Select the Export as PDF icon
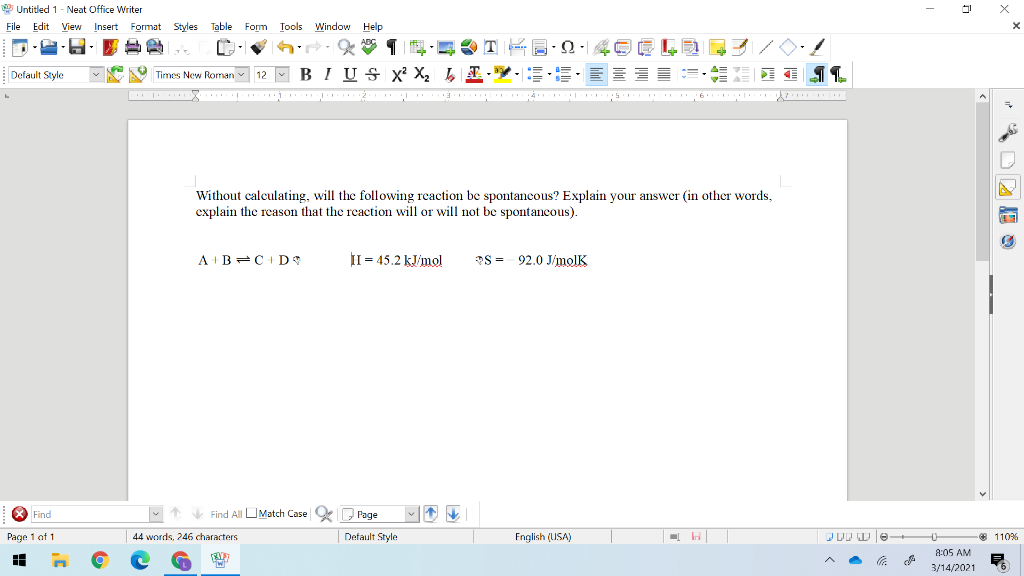This screenshot has width=1024, height=576. click(109, 46)
